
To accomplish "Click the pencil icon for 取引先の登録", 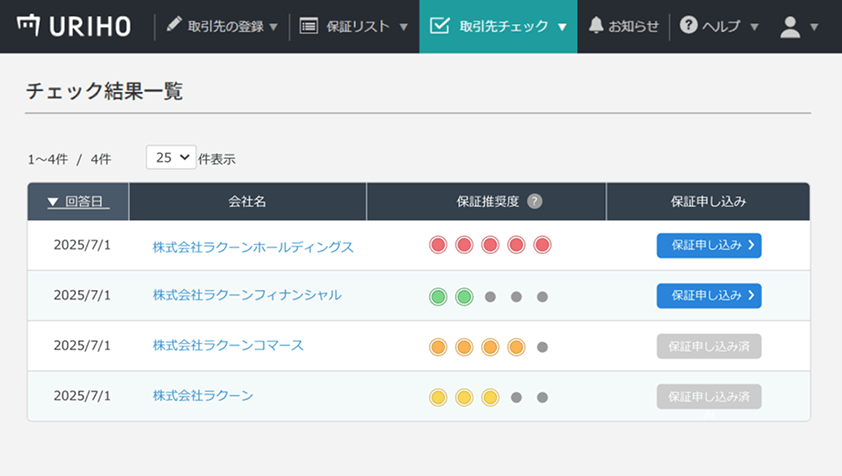I will click(x=174, y=26).
